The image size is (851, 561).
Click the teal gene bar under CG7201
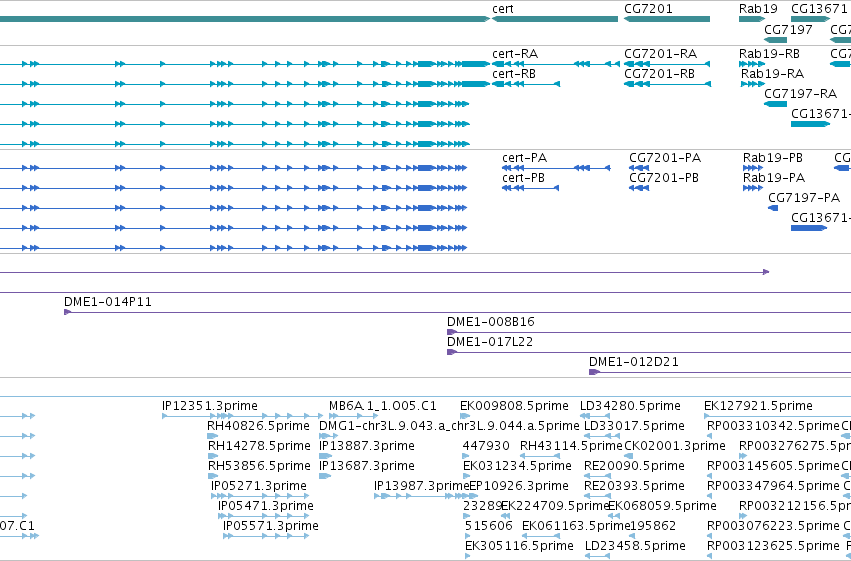(667, 19)
